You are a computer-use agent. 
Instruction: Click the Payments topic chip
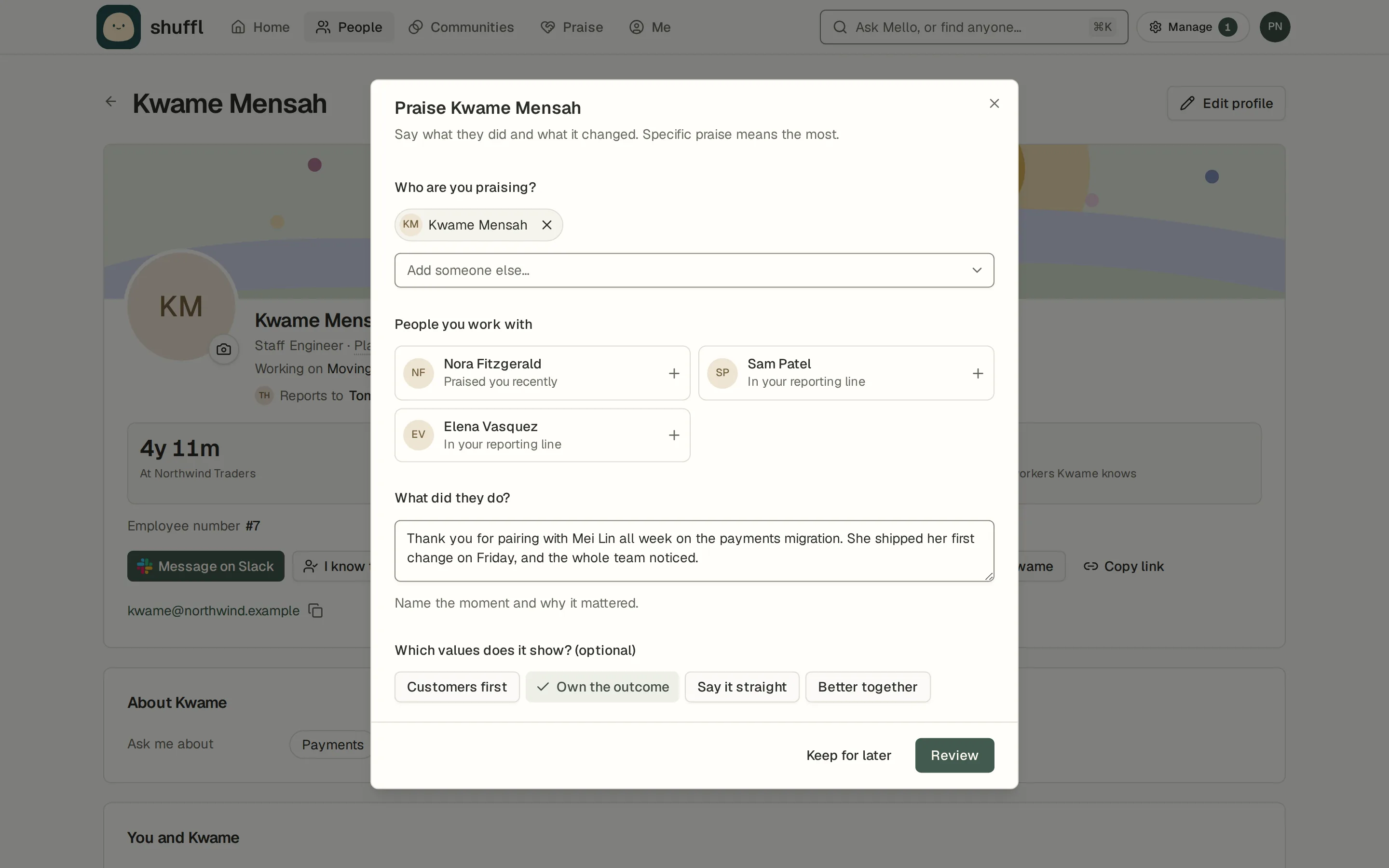(332, 745)
